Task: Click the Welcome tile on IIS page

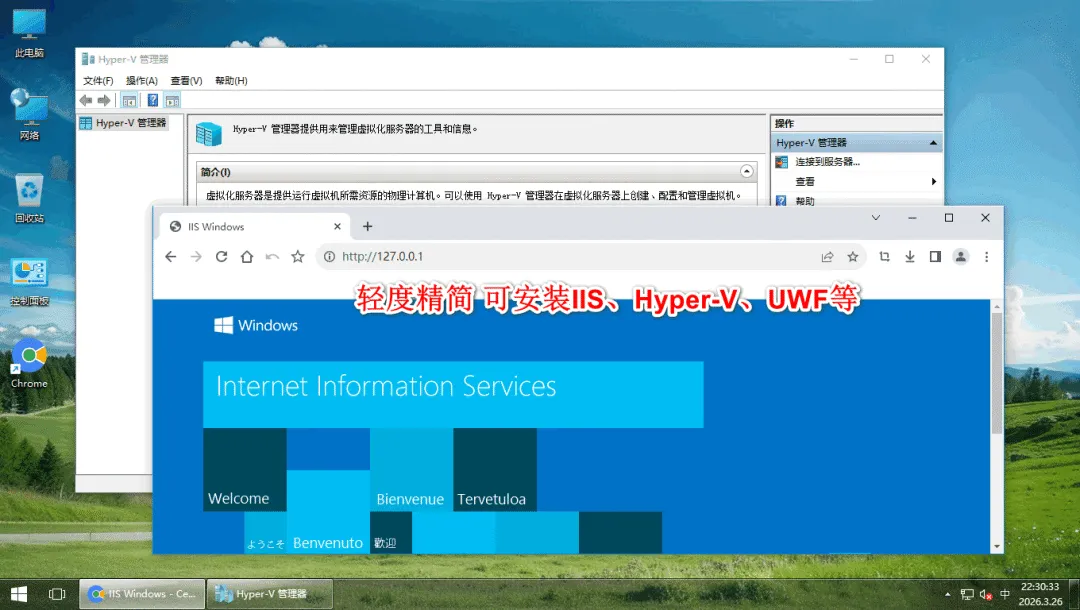Action: point(245,470)
